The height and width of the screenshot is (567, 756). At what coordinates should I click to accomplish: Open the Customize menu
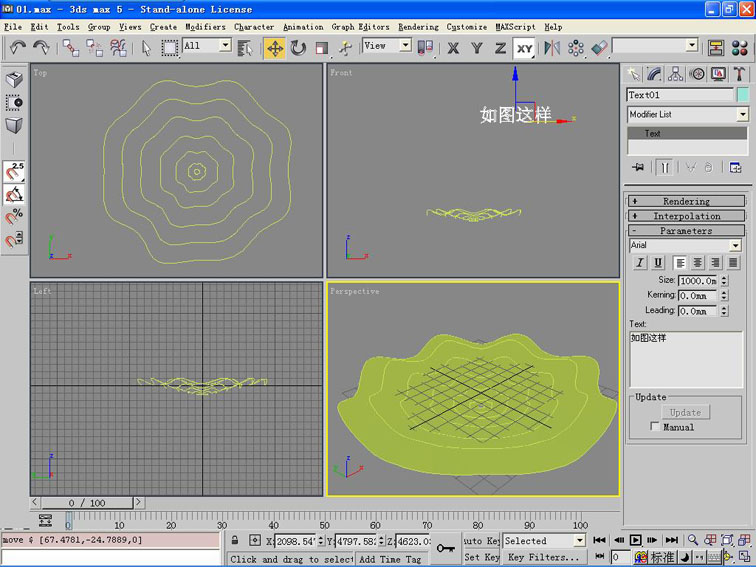[467, 27]
